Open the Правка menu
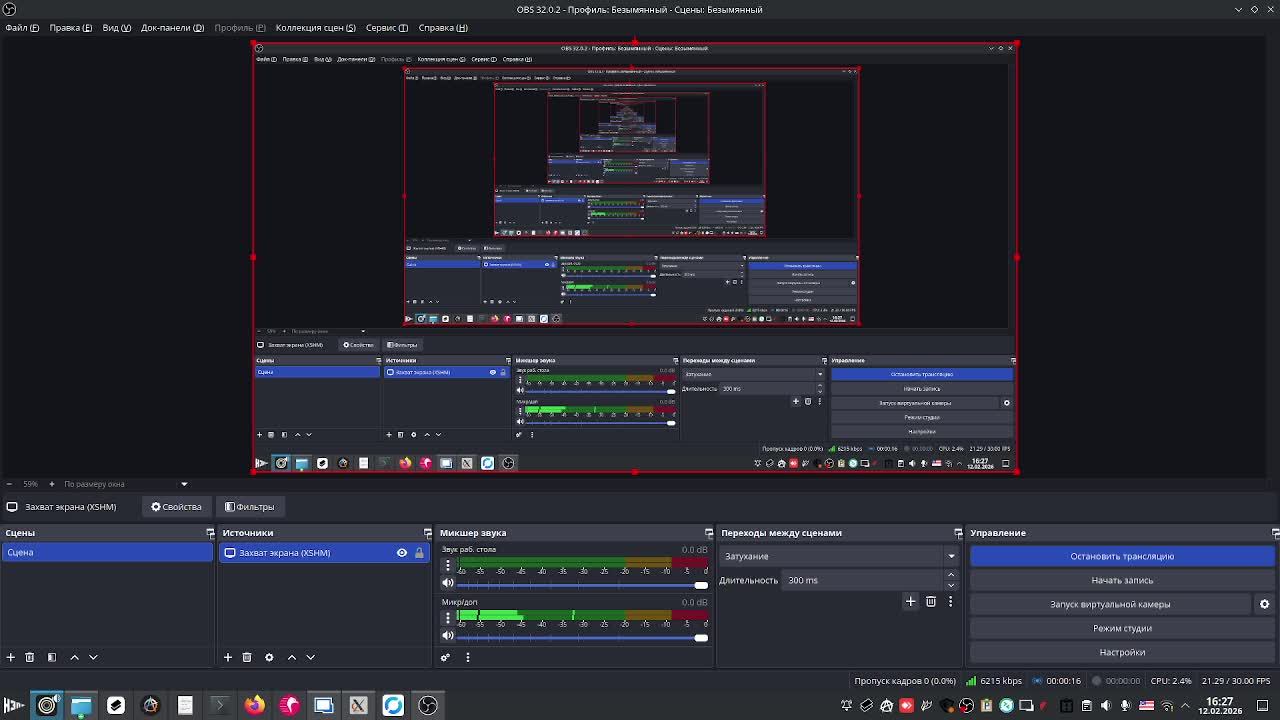The image size is (1280, 720). point(70,28)
